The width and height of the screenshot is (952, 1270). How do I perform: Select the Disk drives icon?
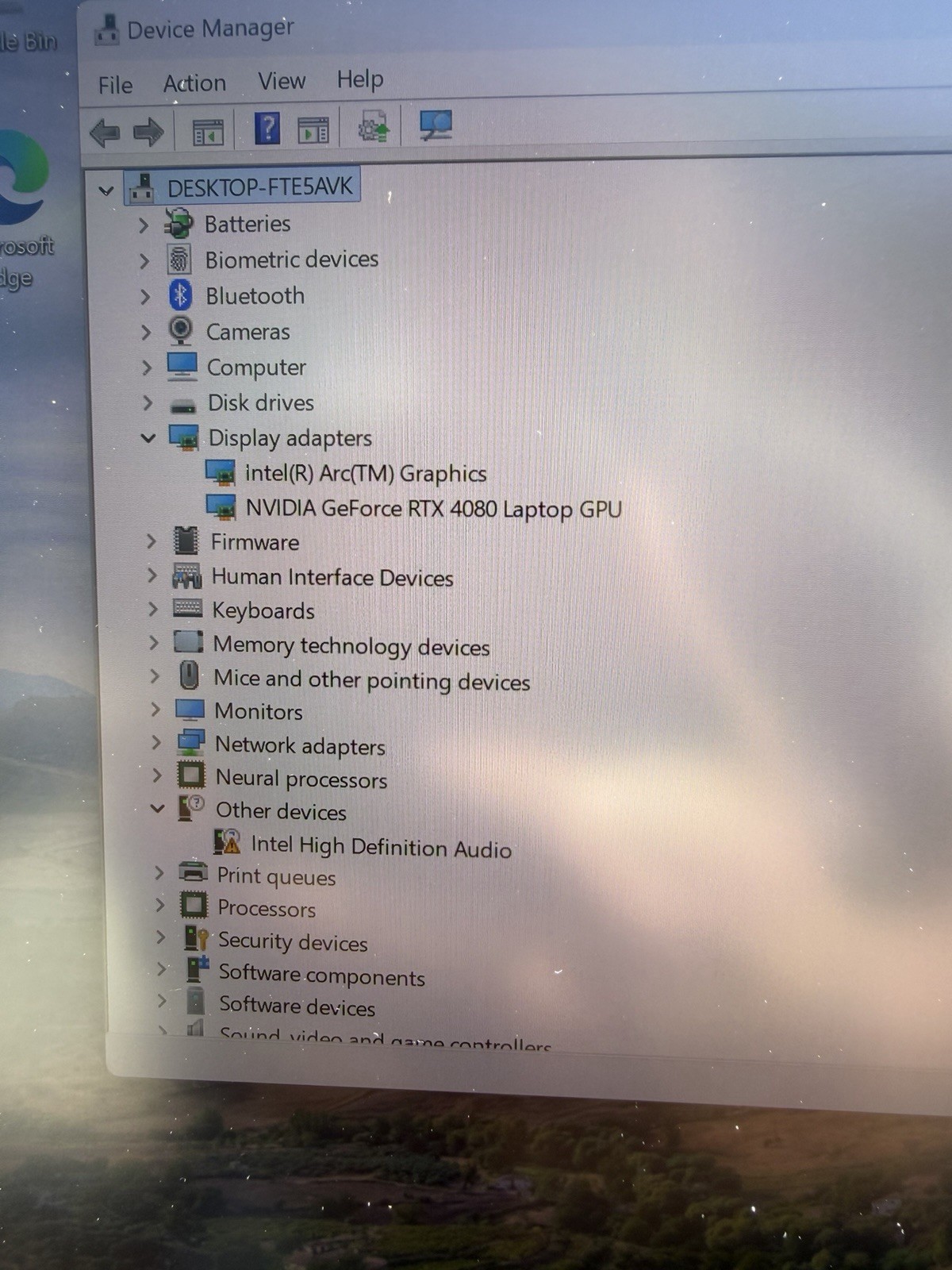(183, 406)
